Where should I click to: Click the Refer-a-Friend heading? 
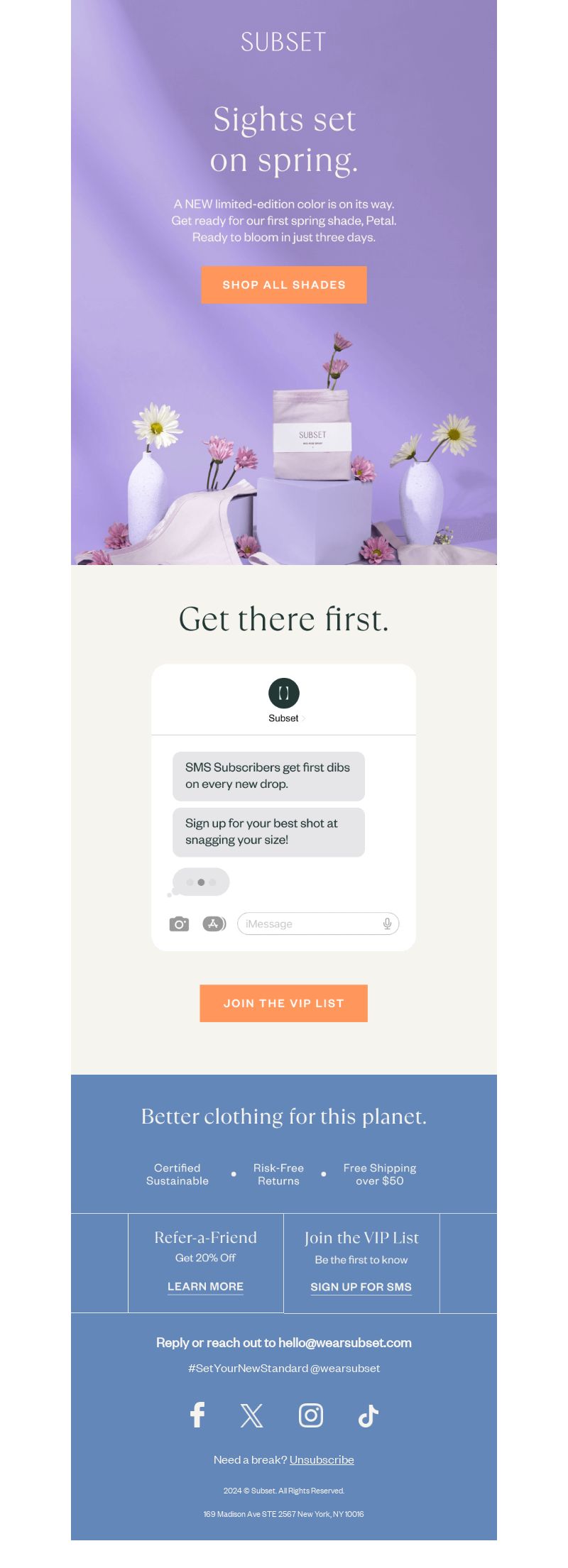pos(206,1237)
